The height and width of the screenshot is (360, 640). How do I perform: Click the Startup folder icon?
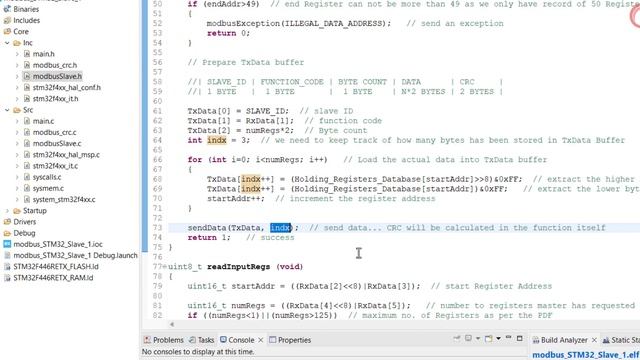17,211
